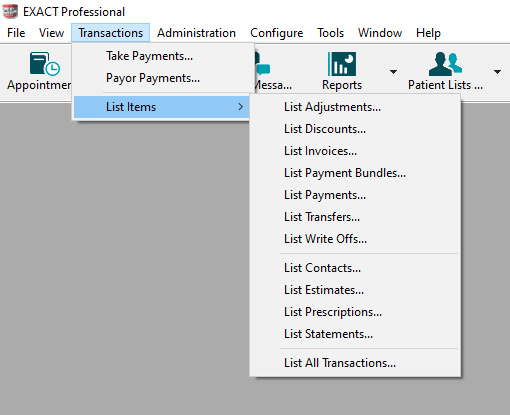The height and width of the screenshot is (415, 510).
Task: Open the Appointments toolbar icon
Action: coord(45,64)
